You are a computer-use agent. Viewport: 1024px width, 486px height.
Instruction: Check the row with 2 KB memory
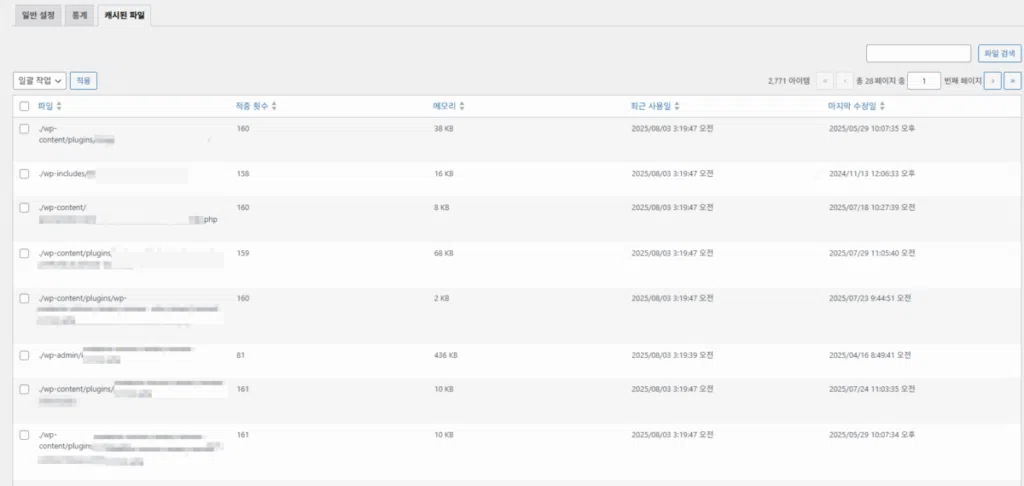[x=24, y=298]
